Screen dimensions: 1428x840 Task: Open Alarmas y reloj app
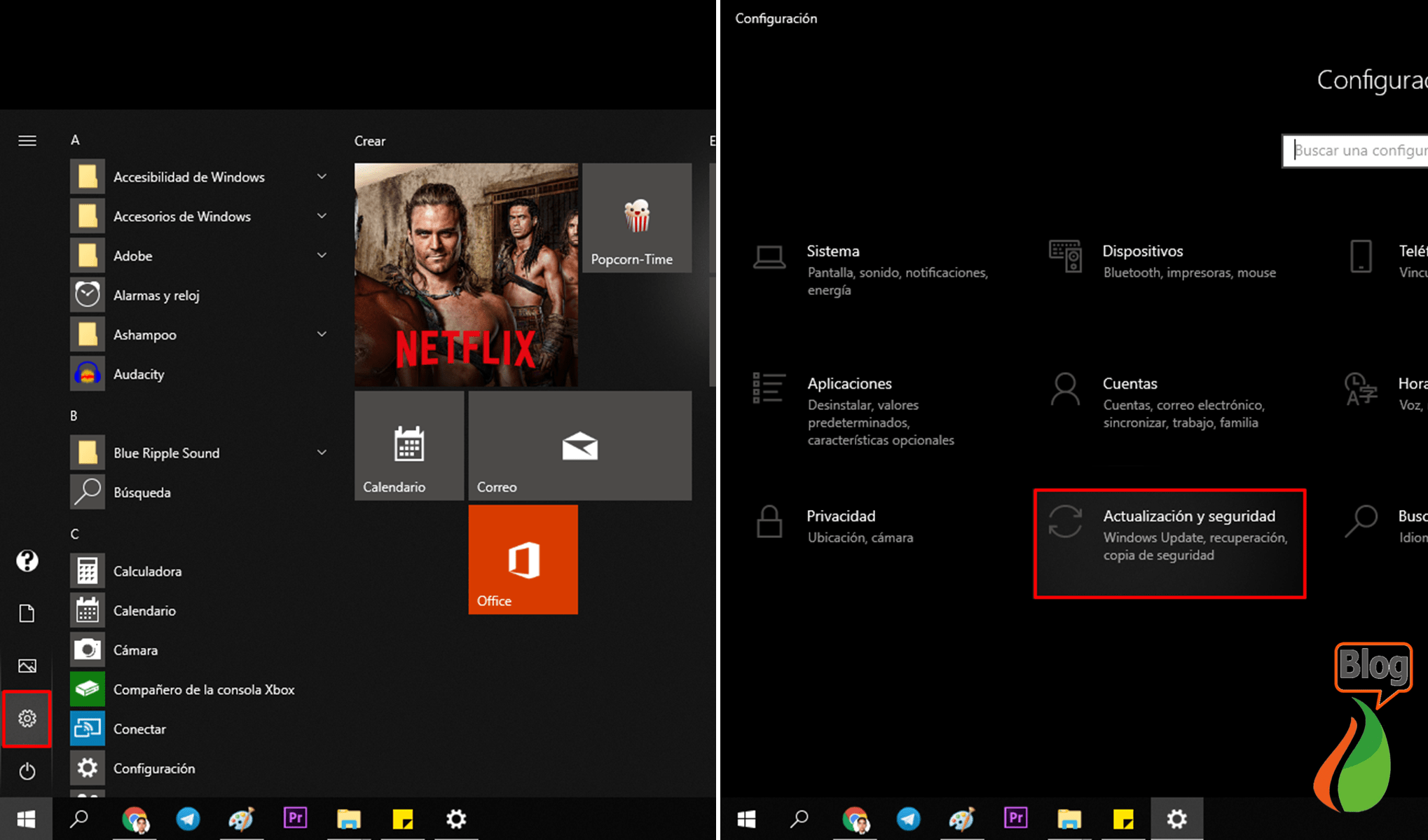coord(200,295)
